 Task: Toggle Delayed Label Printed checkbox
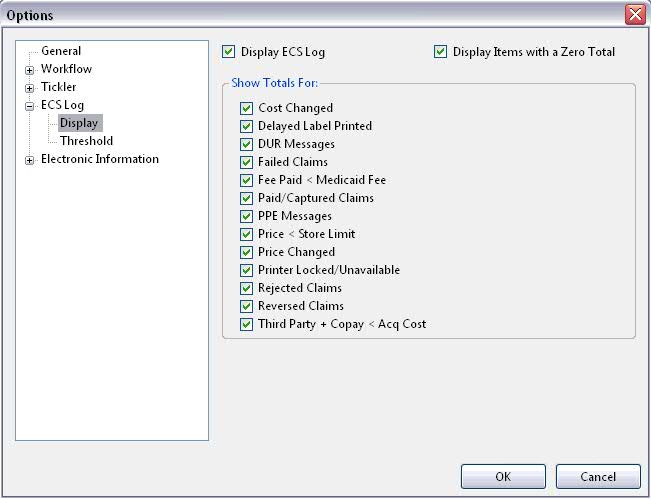(x=246, y=126)
